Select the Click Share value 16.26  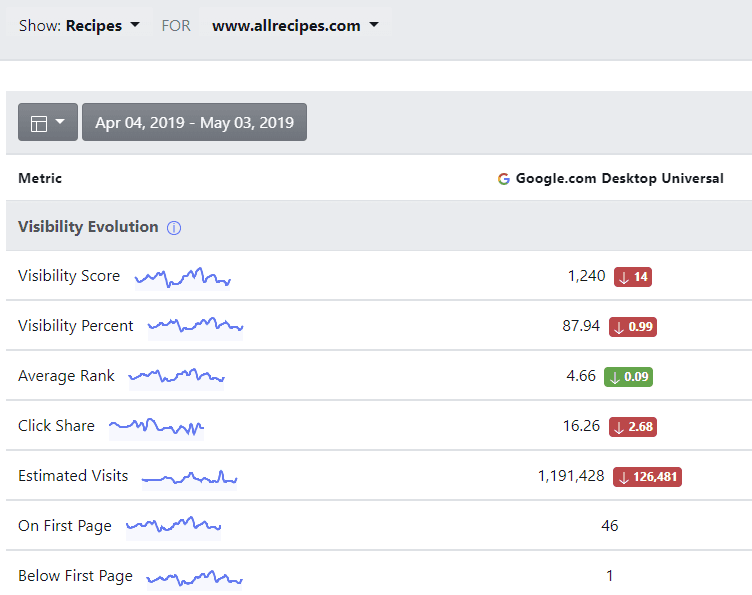point(581,426)
